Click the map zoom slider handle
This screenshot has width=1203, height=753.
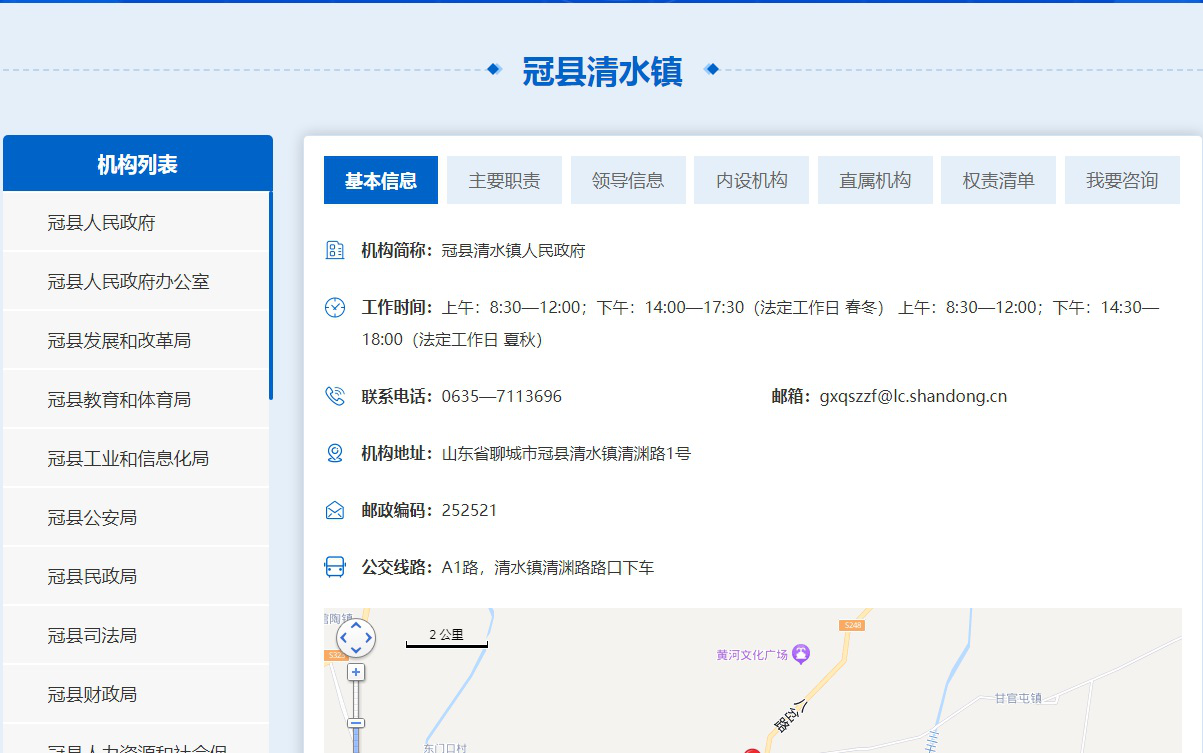click(356, 723)
